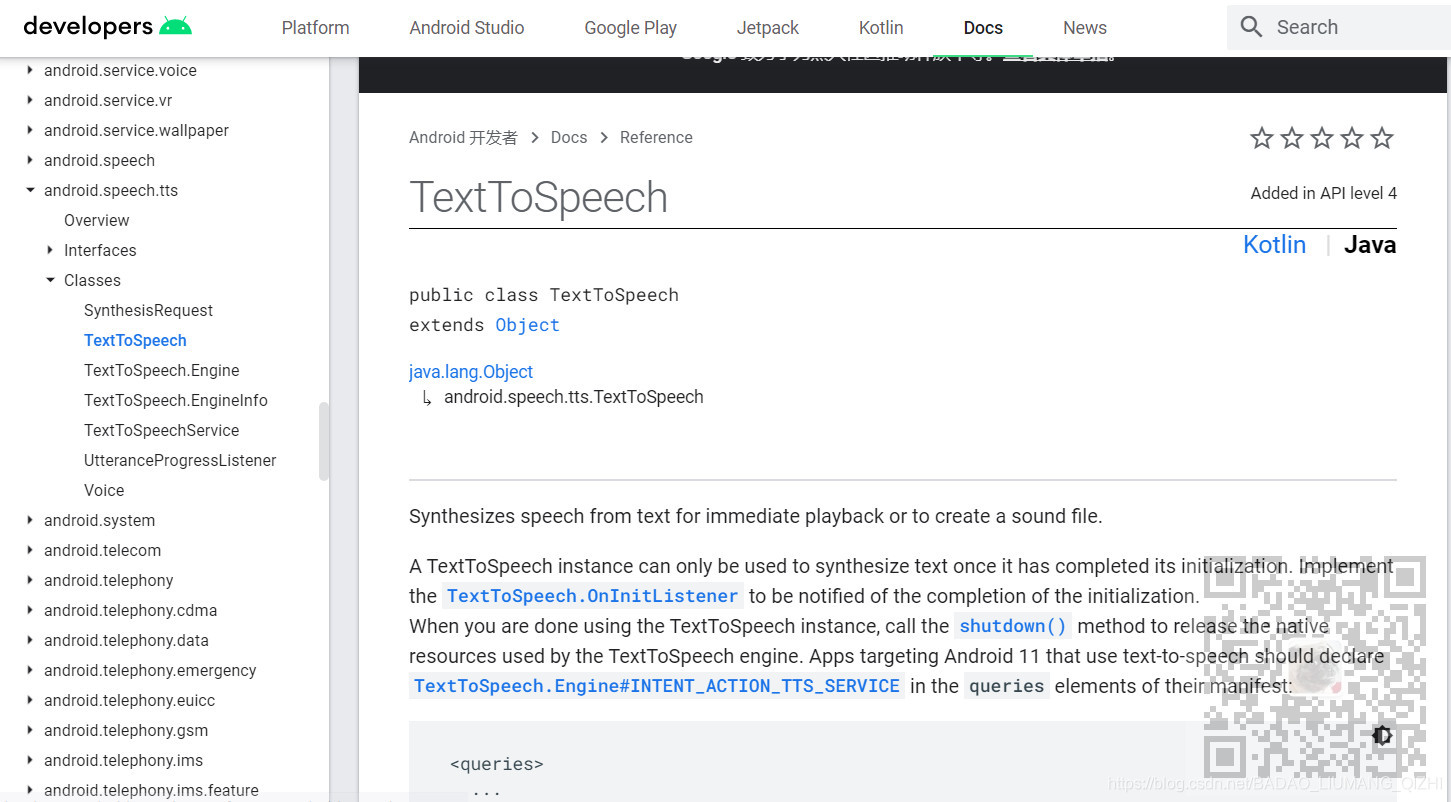Open UtteranceProgressListener class page

click(x=180, y=460)
